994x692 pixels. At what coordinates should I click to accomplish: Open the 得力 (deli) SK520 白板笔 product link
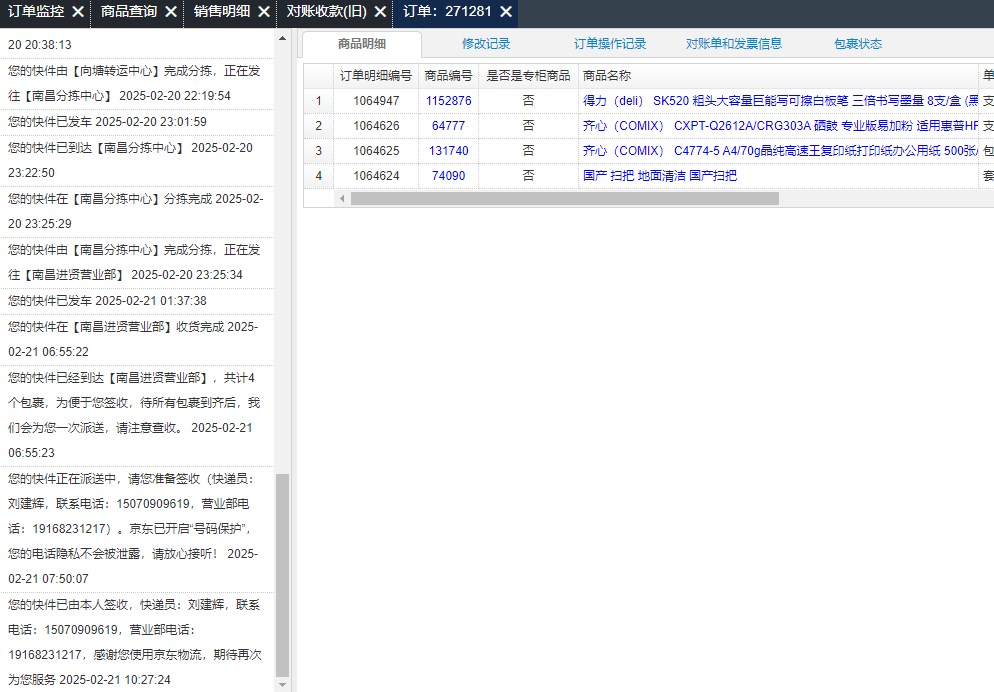[780, 101]
